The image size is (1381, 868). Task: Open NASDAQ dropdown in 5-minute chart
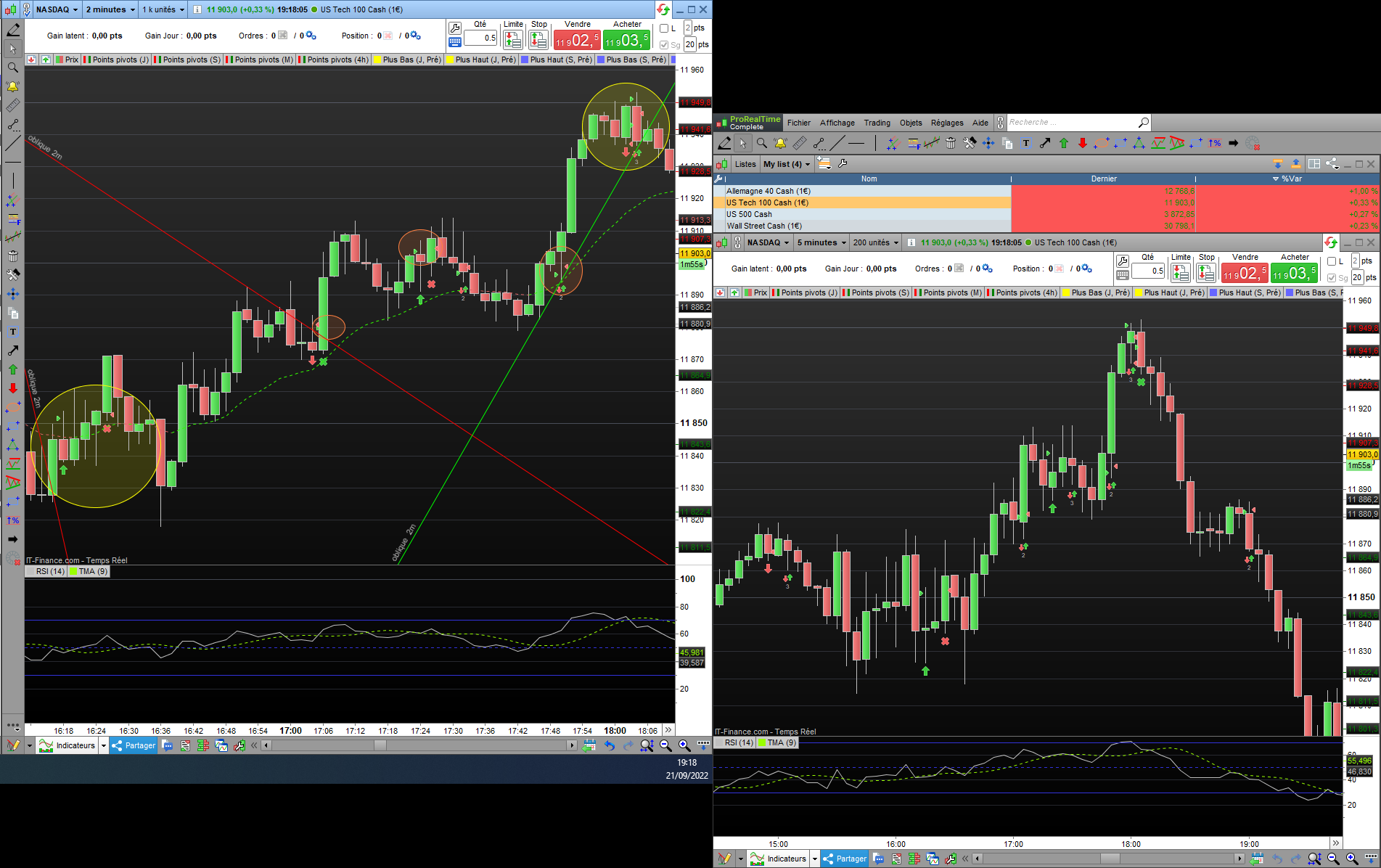[768, 242]
